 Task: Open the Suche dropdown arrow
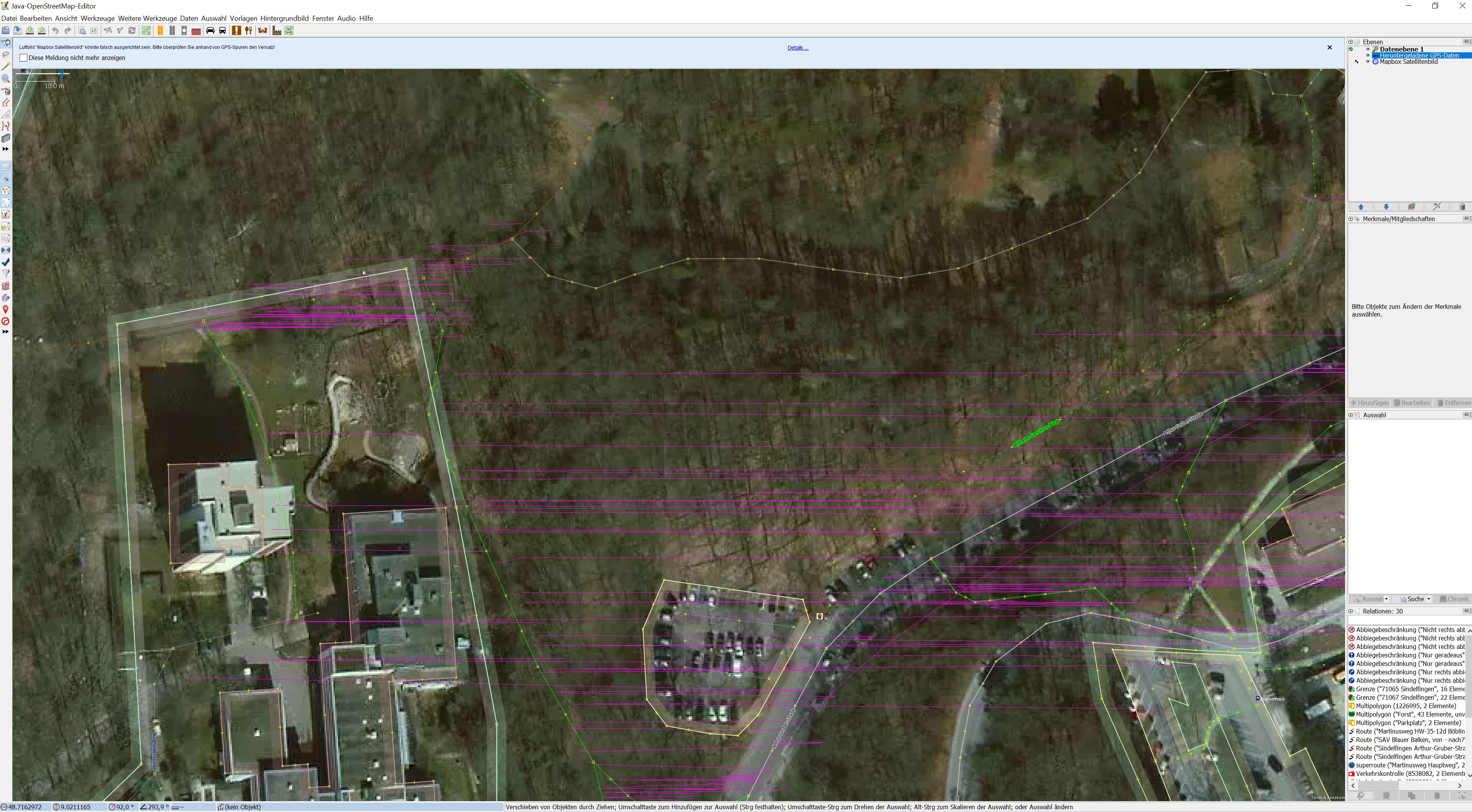[x=1429, y=599]
